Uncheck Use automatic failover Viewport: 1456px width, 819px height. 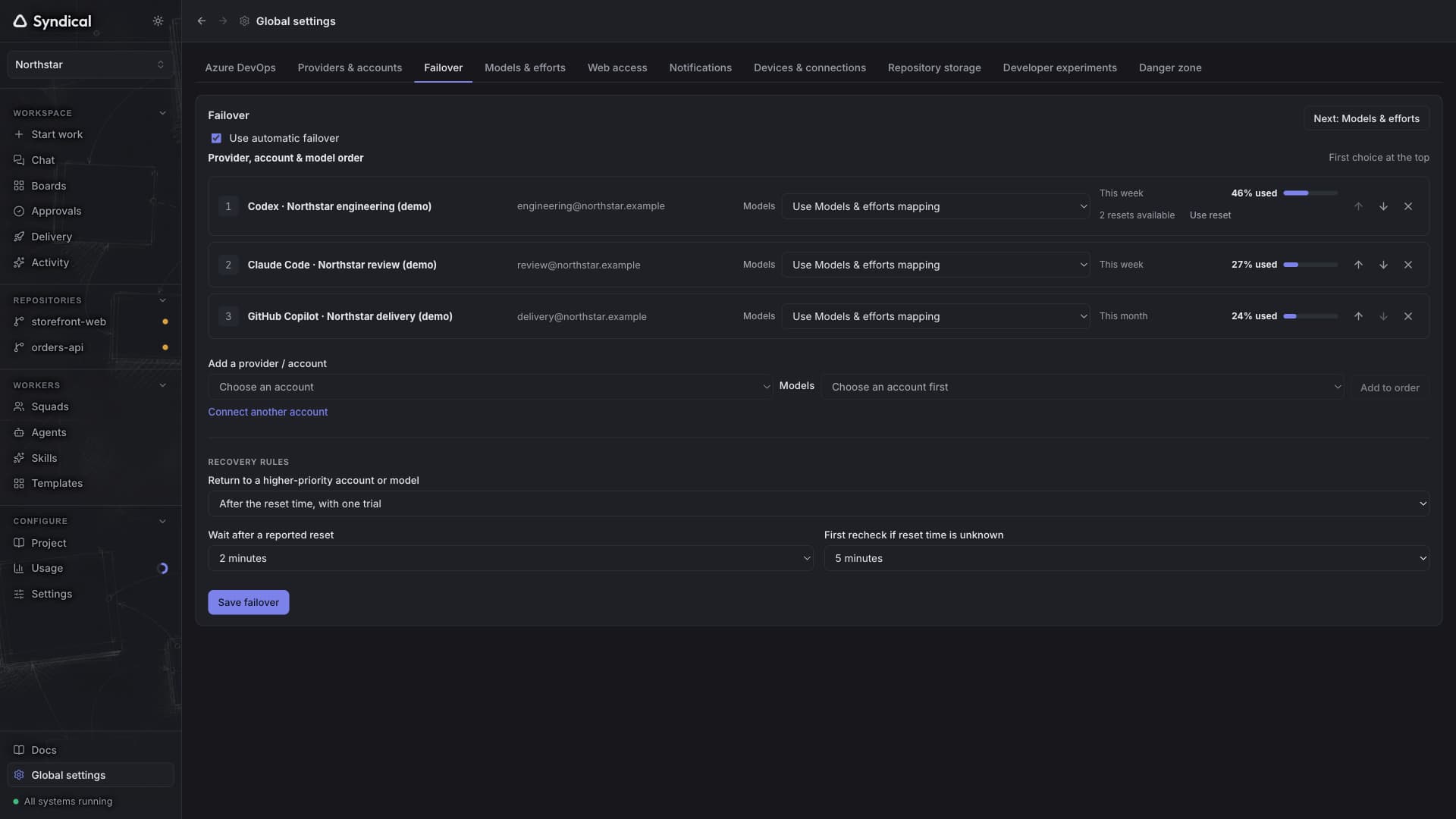click(216, 138)
